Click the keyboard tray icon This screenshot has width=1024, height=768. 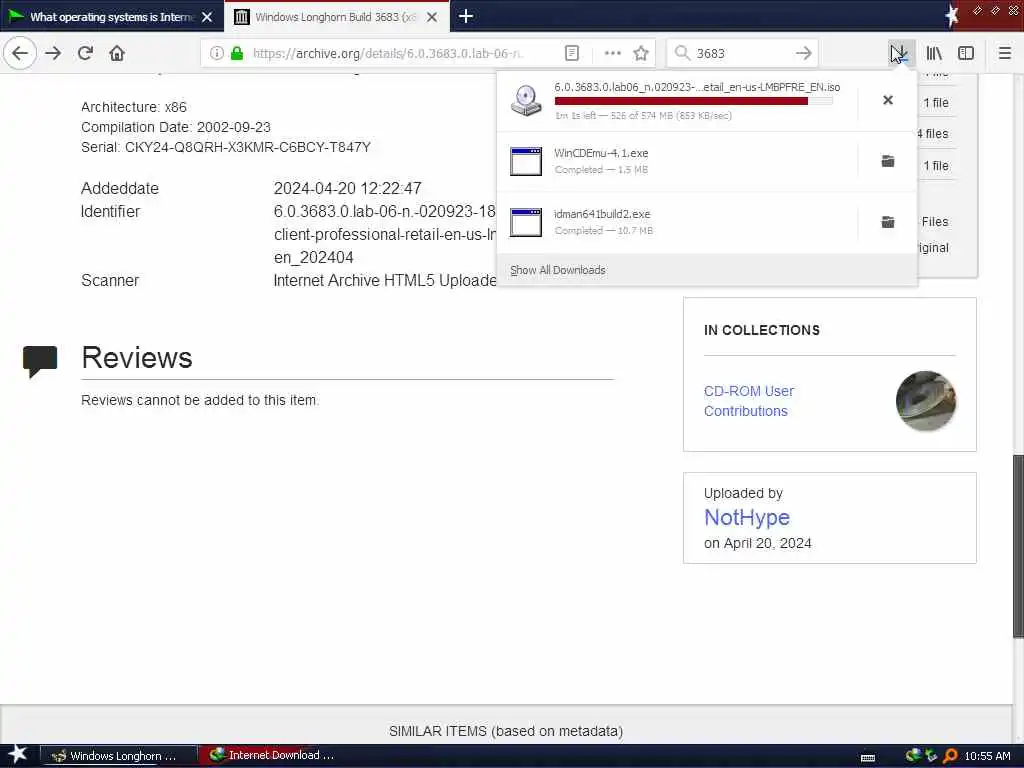pos(868,758)
